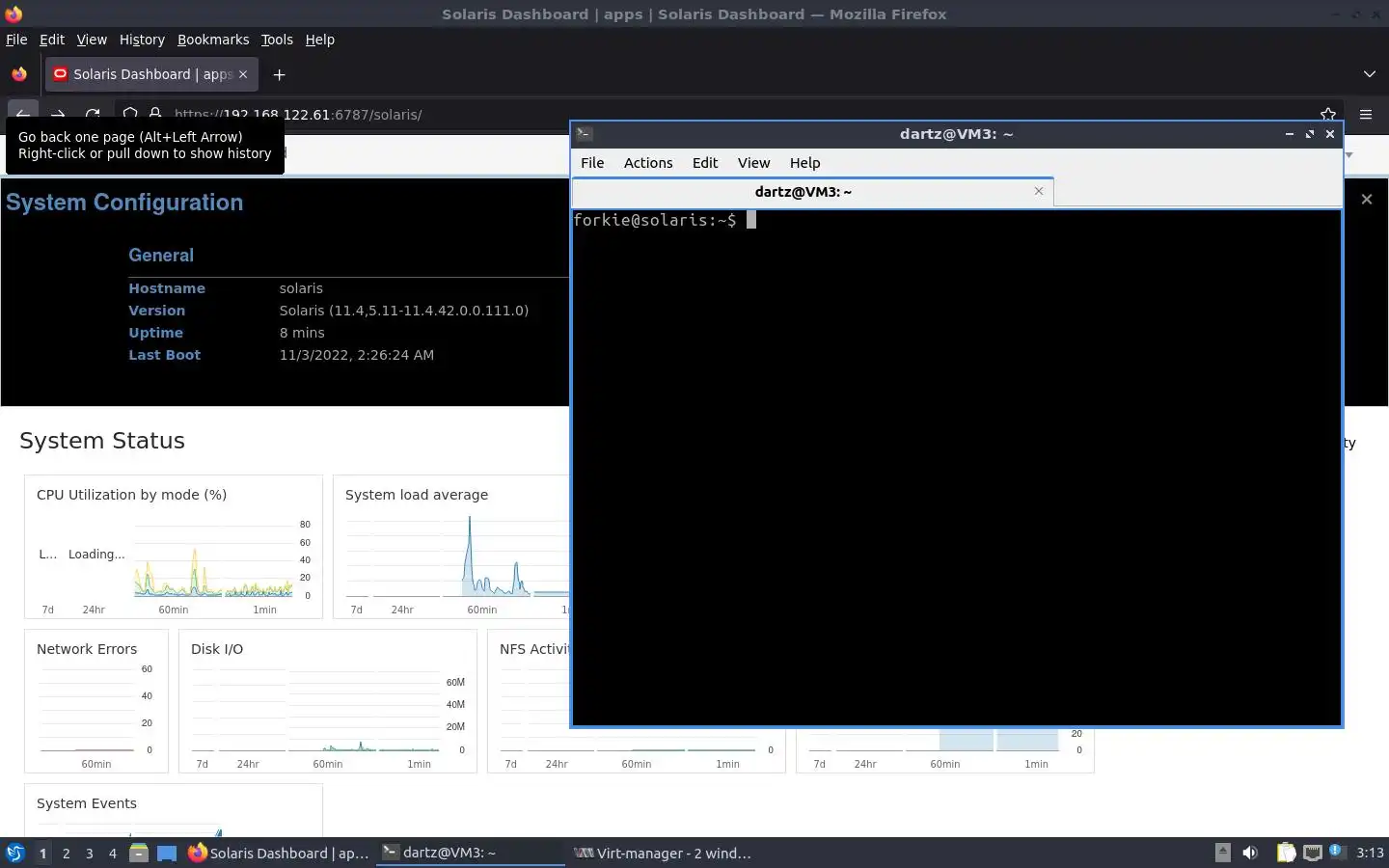This screenshot has width=1389, height=868.
Task: Open the clipboard manager tray icon
Action: click(x=1286, y=853)
